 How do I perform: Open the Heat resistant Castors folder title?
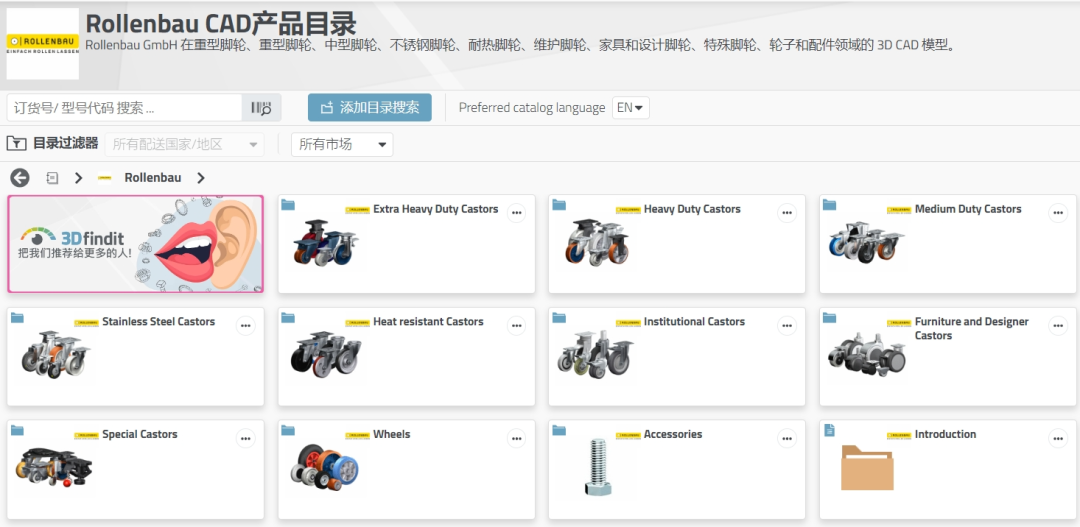(428, 321)
